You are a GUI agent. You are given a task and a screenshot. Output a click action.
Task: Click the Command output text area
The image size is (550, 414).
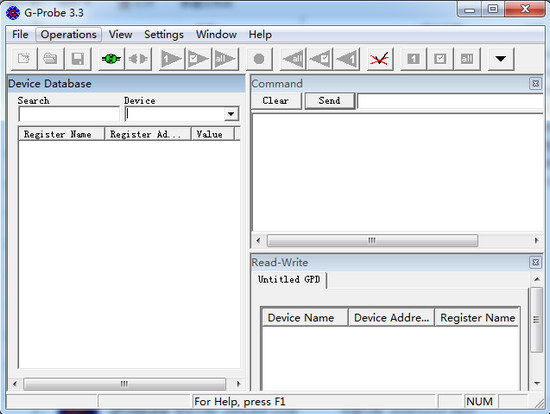[398, 172]
